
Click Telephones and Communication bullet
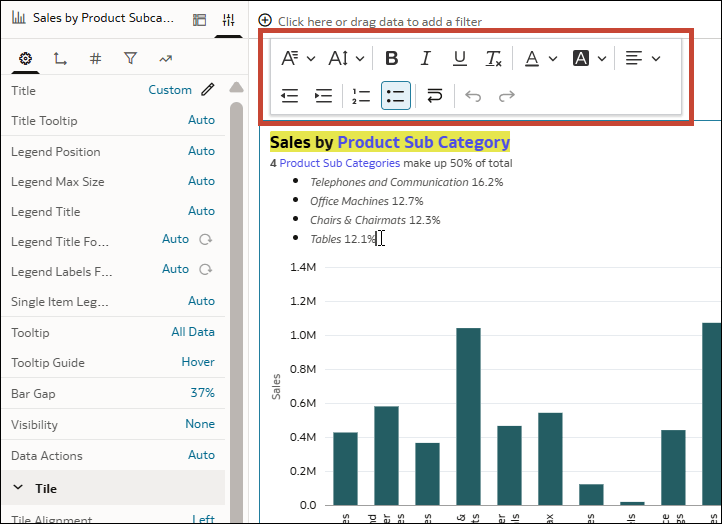coord(407,182)
